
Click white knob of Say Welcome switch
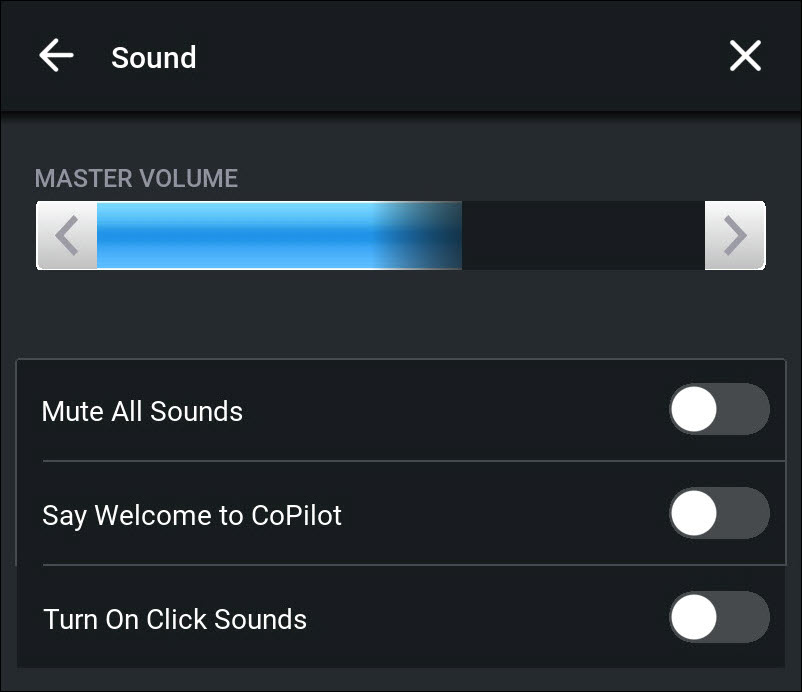click(x=694, y=513)
